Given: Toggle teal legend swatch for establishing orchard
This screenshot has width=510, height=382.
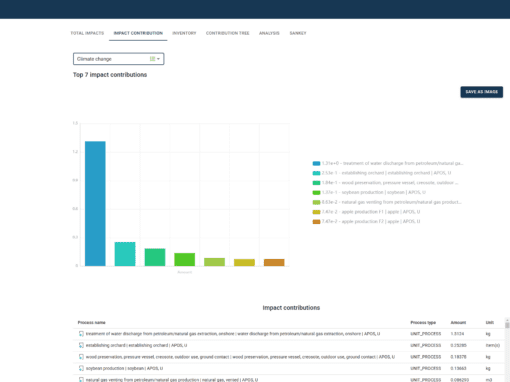Looking at the screenshot, I should point(316,173).
